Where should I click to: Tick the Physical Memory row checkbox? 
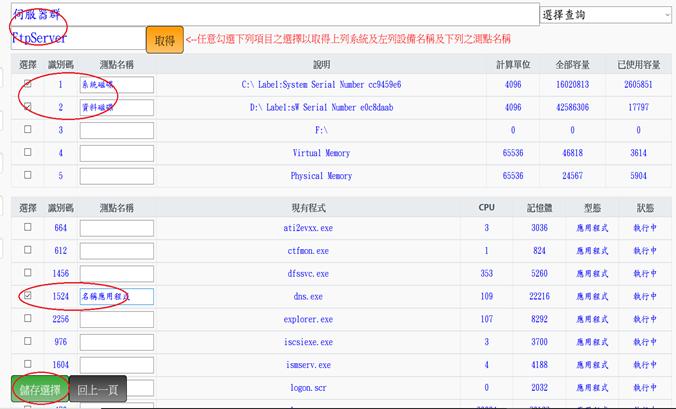(x=27, y=176)
